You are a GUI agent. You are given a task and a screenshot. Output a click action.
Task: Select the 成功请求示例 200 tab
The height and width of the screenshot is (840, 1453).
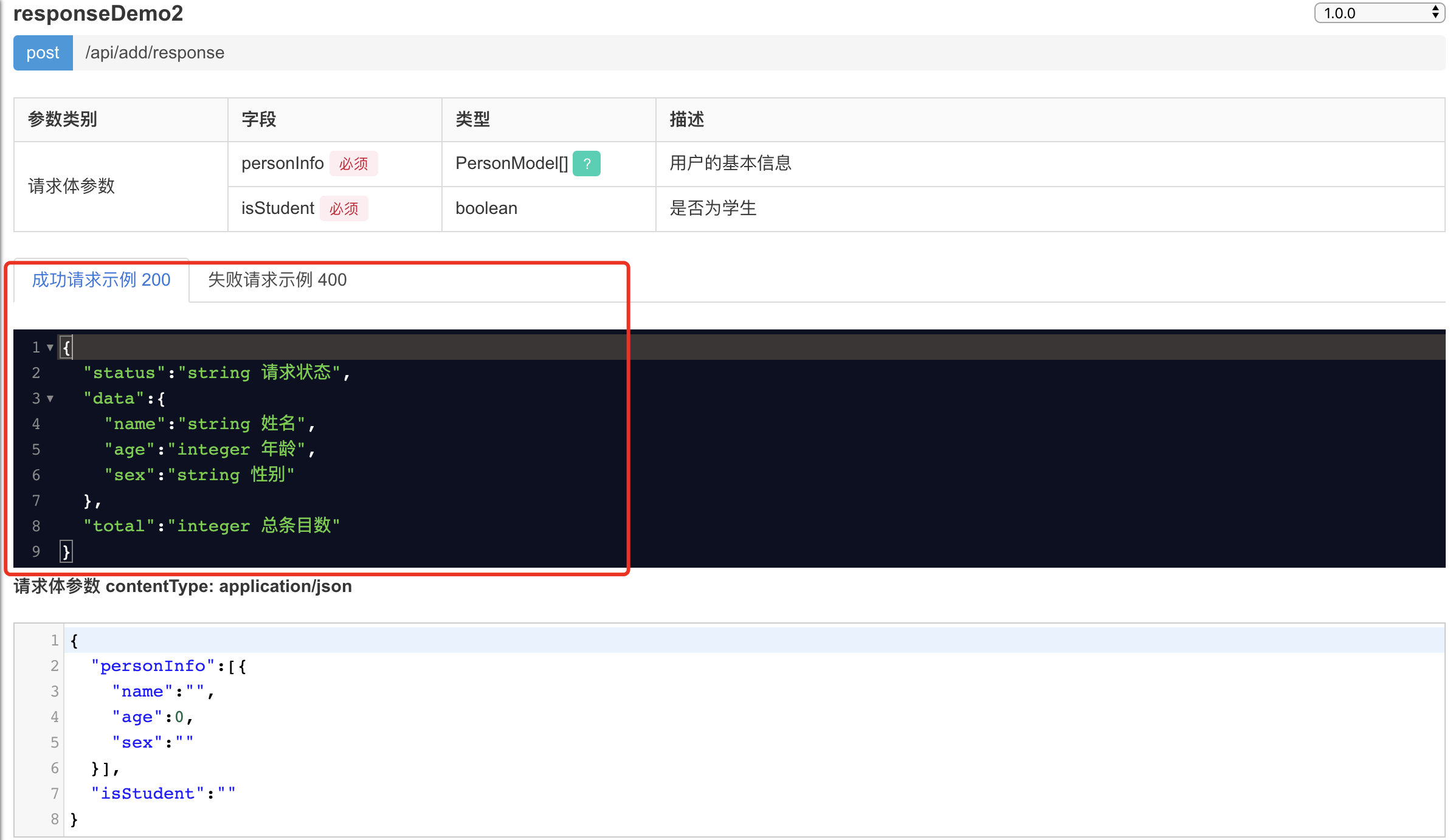click(x=101, y=280)
